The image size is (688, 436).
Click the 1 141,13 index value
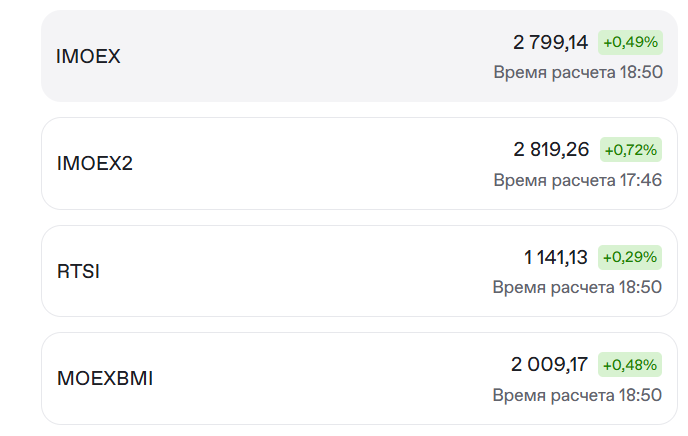(x=556, y=257)
